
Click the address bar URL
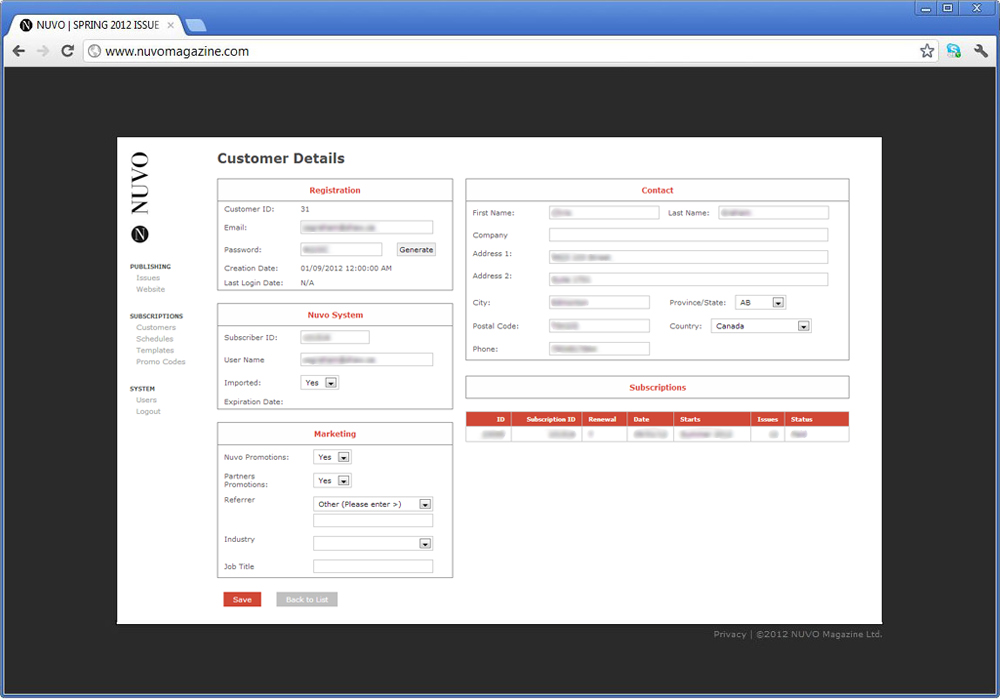click(x=177, y=52)
